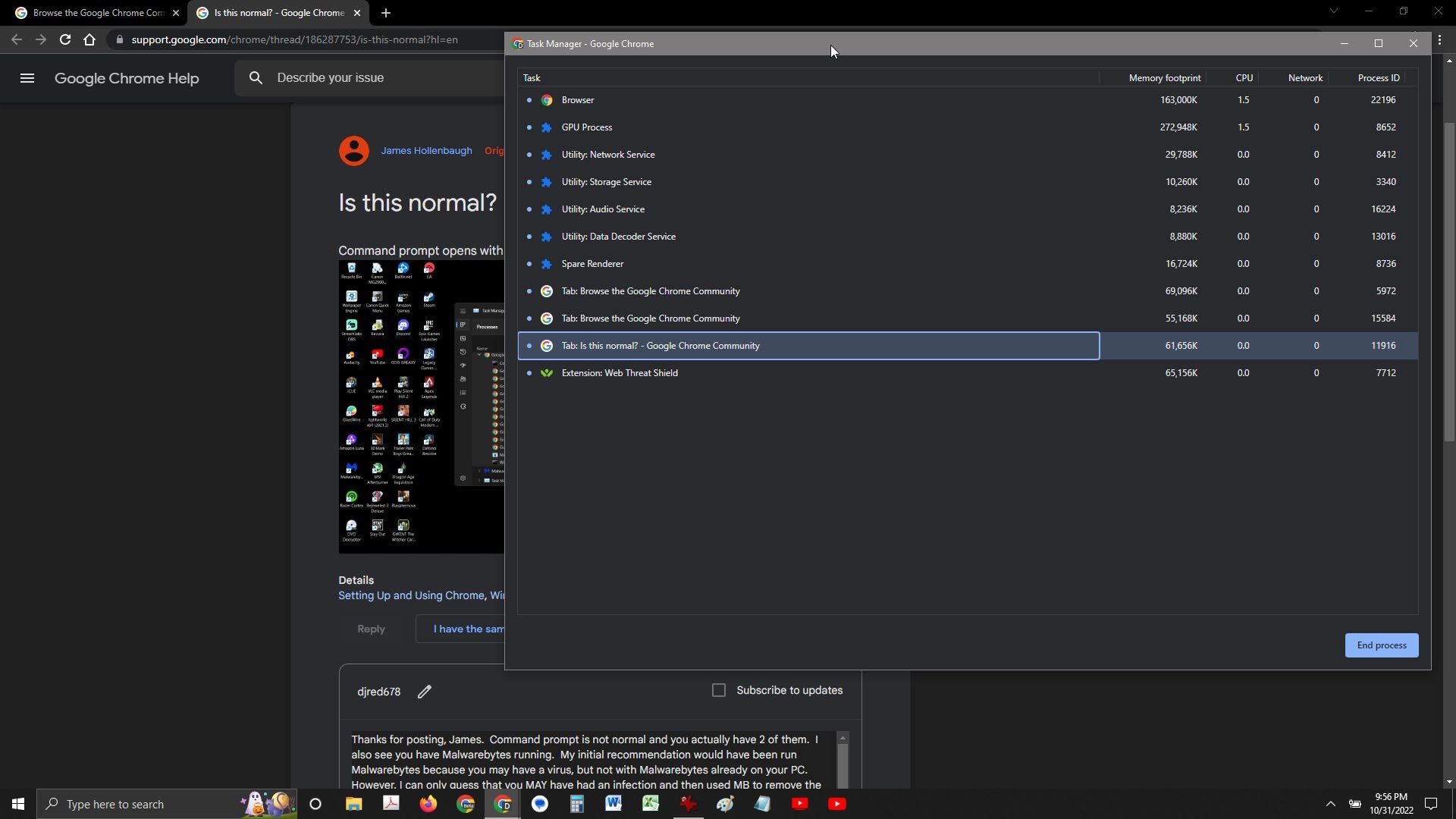Open the Windows Start menu
The image size is (1456, 819).
click(18, 804)
